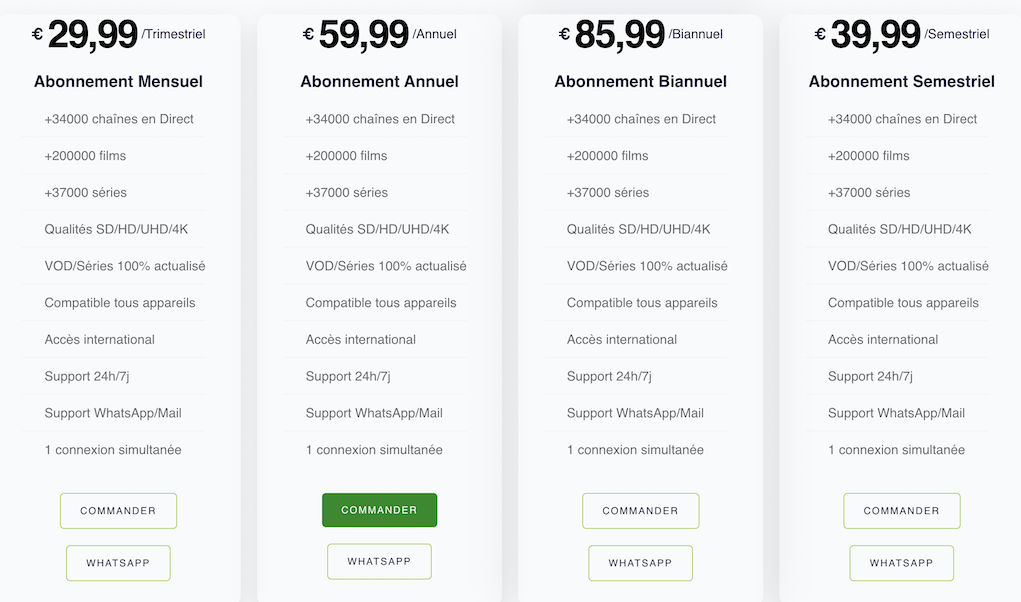
Task: Click the Abonnement Biannuel heading
Action: pos(640,82)
